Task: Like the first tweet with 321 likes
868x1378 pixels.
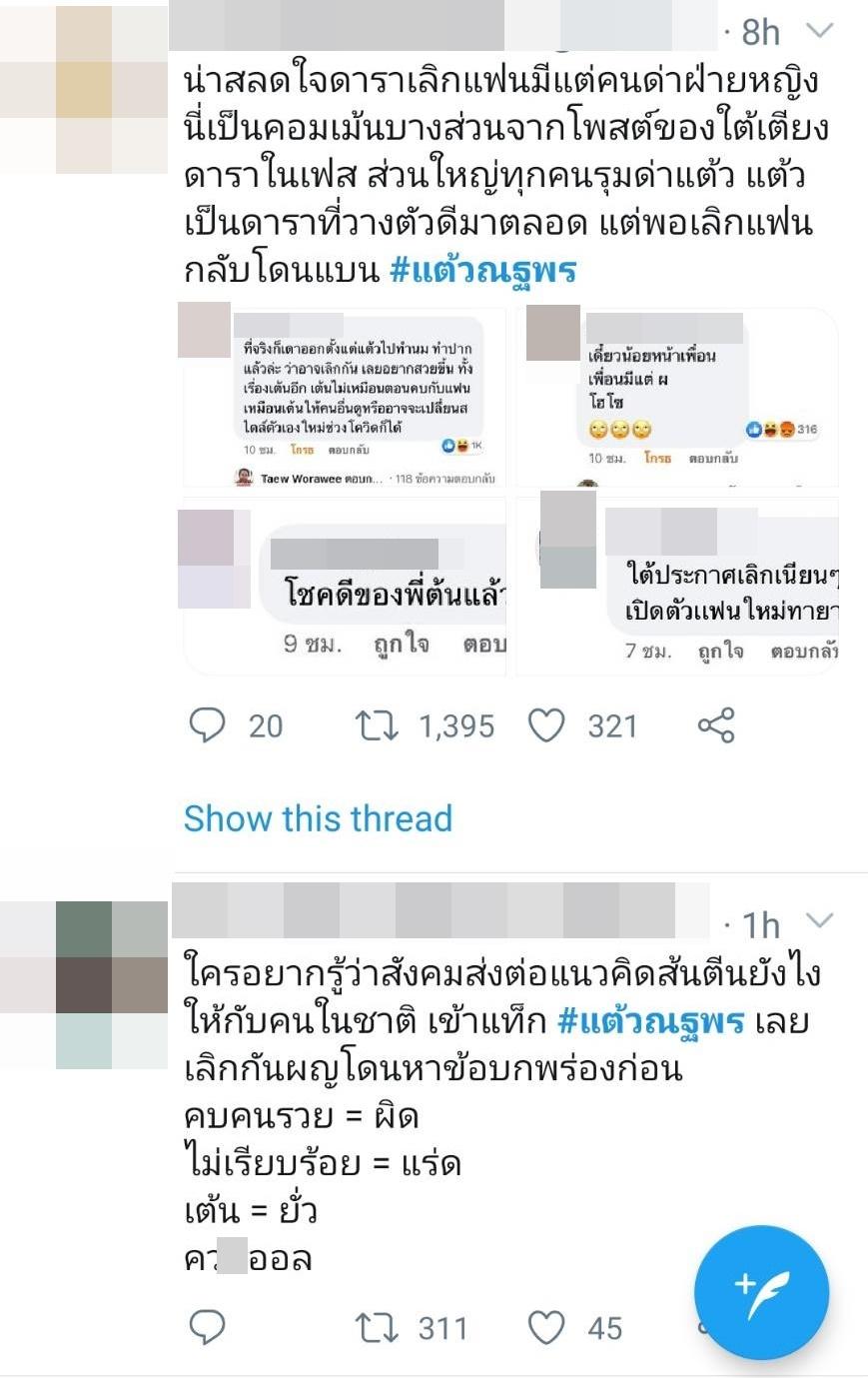Action: [x=546, y=725]
